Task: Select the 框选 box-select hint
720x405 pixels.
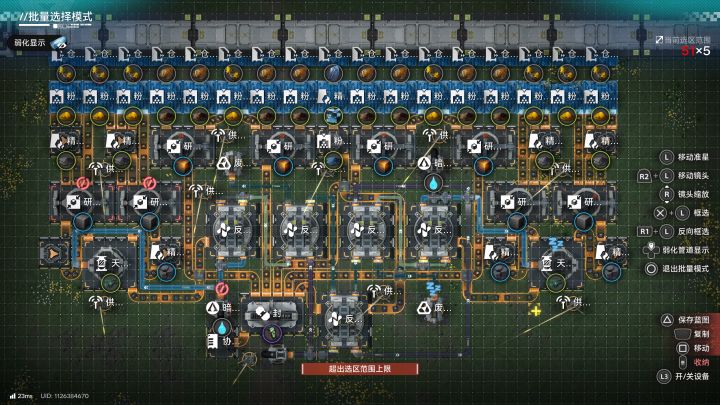Action: [681, 213]
